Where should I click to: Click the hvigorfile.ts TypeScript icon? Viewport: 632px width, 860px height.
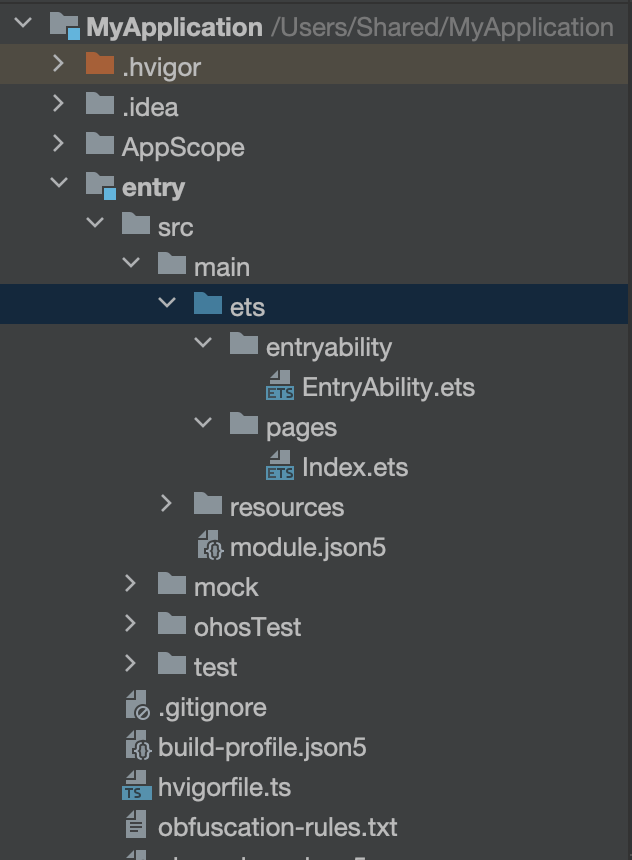coord(137,787)
